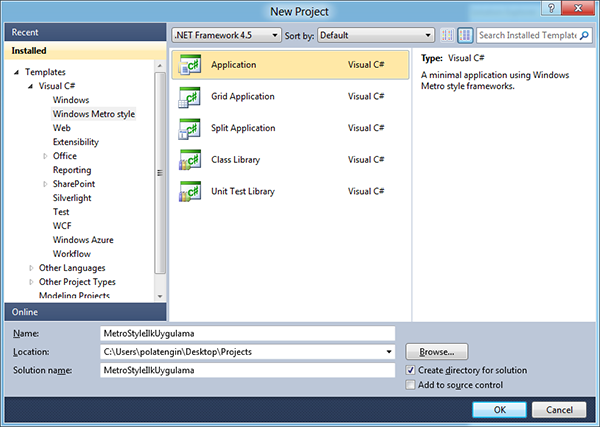The width and height of the screenshot is (600, 427).
Task: Select the Class Library template icon
Action: pos(190,160)
